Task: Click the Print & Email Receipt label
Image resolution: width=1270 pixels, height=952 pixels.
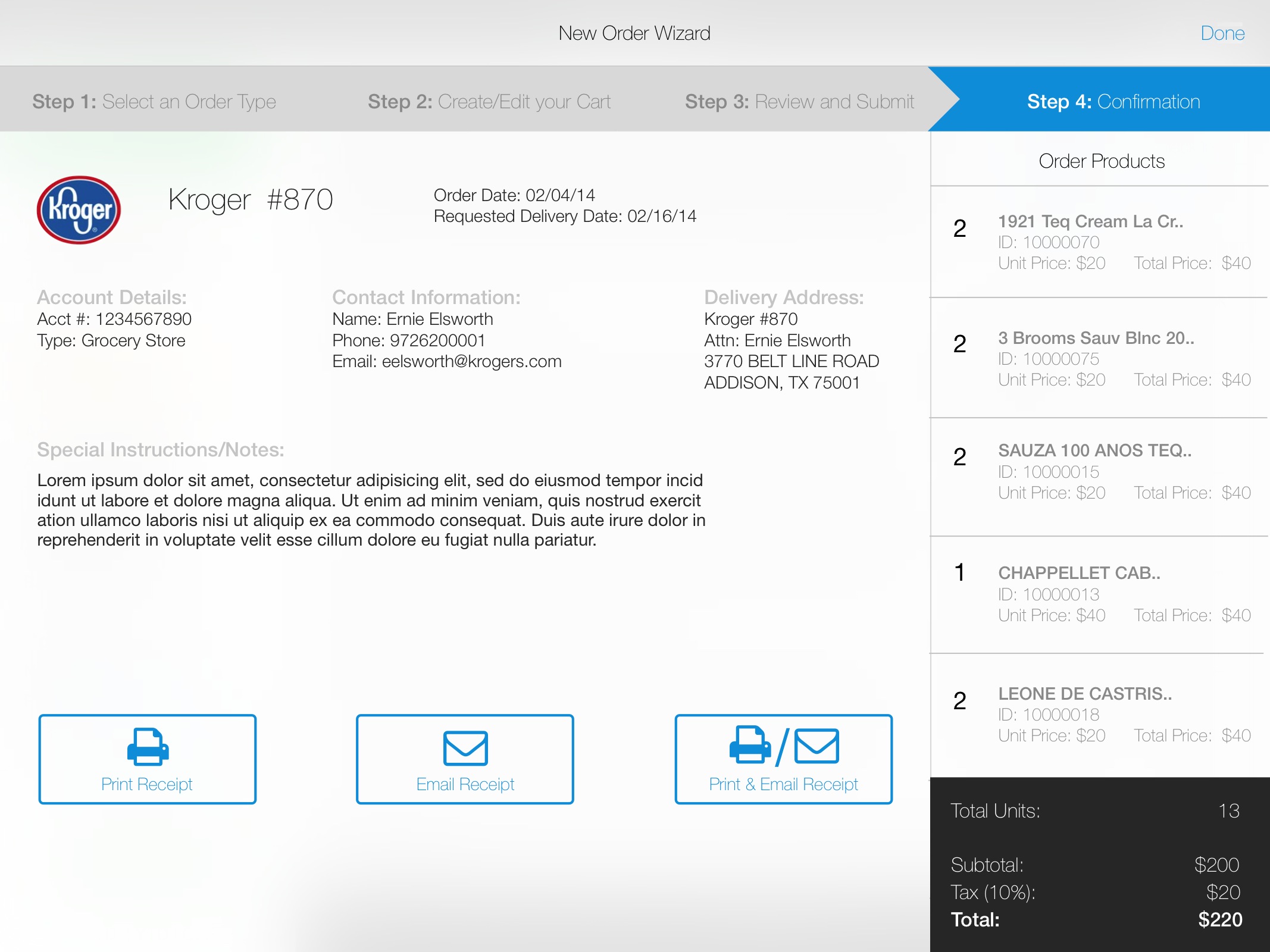Action: point(784,784)
